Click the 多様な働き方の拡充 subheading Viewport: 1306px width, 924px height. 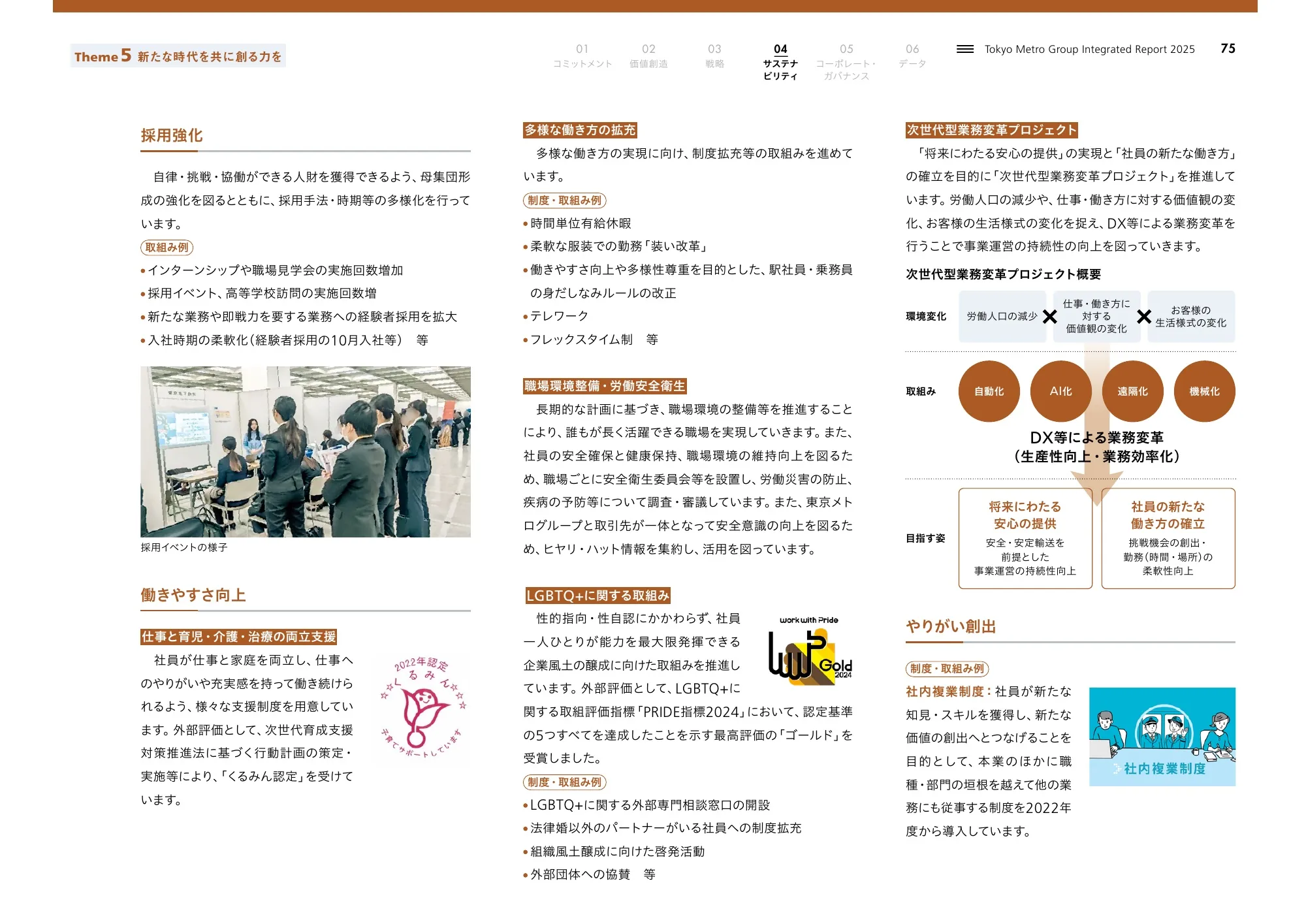click(580, 130)
